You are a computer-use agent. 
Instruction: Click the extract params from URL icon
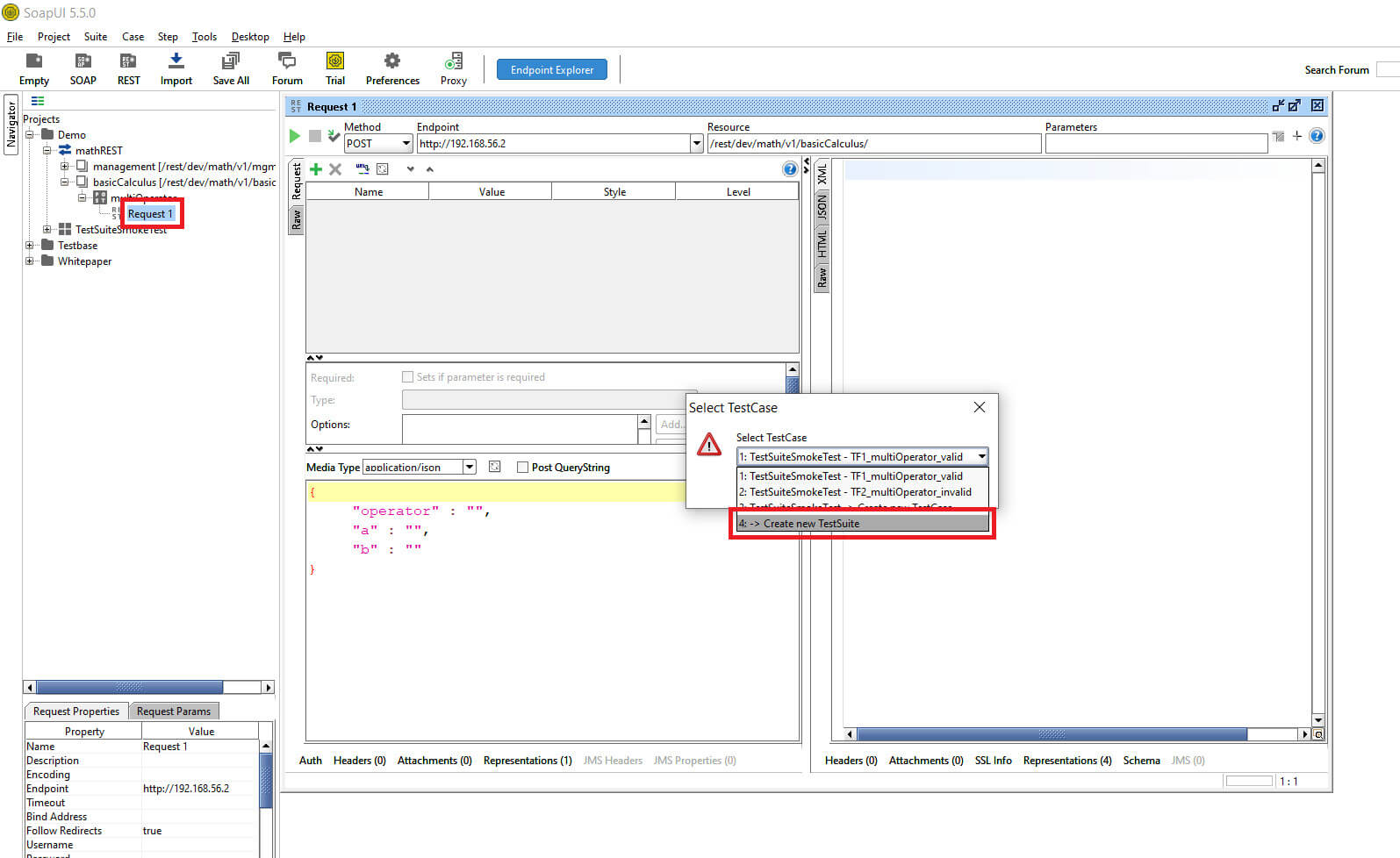click(x=363, y=168)
